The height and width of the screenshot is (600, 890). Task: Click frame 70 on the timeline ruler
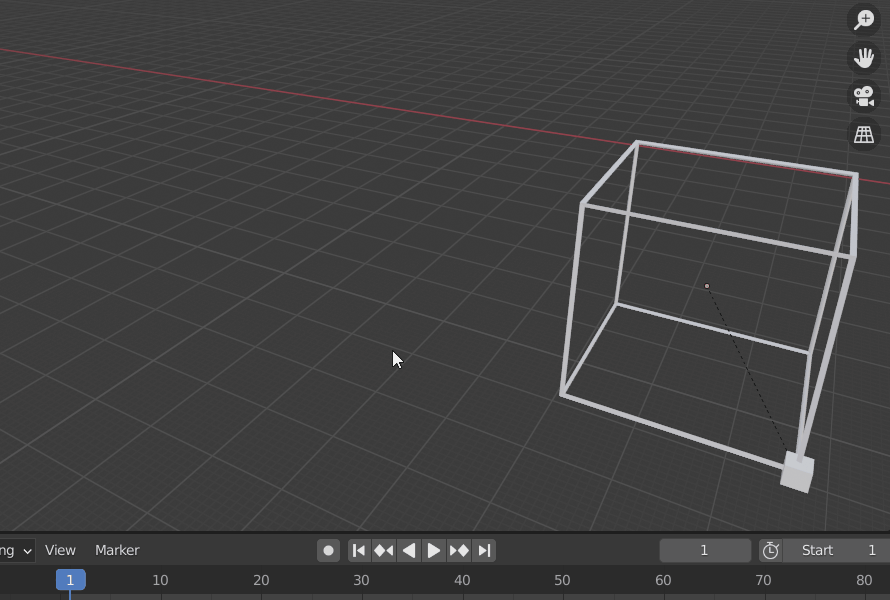[x=763, y=580]
